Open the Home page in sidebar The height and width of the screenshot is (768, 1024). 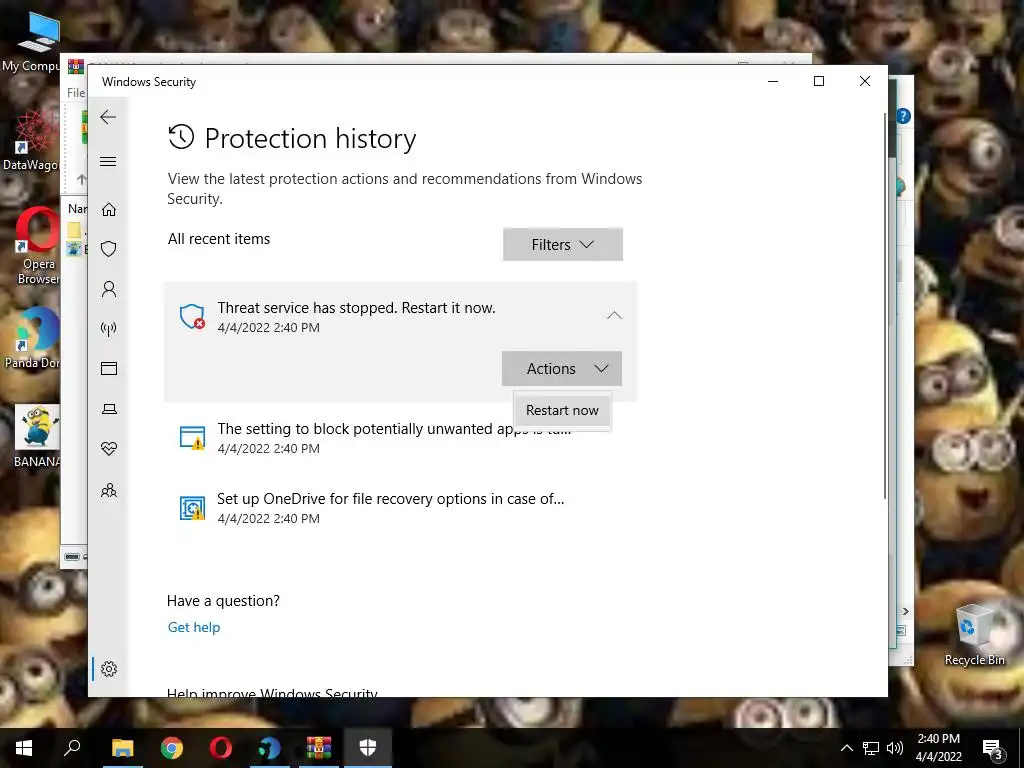coord(109,210)
